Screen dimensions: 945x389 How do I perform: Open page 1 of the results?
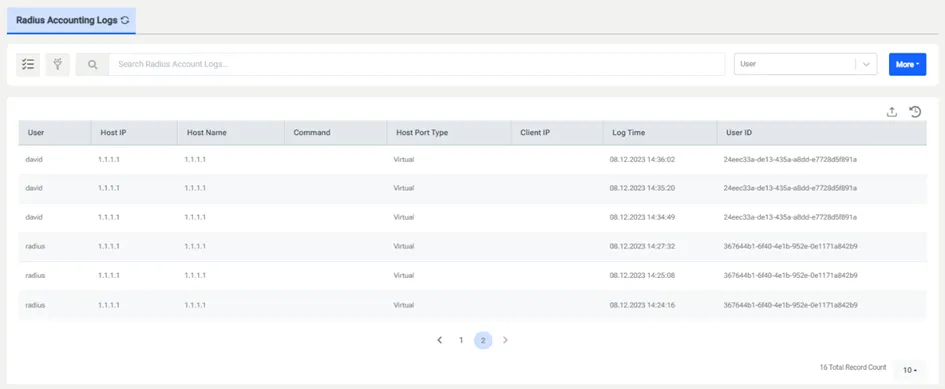pyautogui.click(x=461, y=340)
